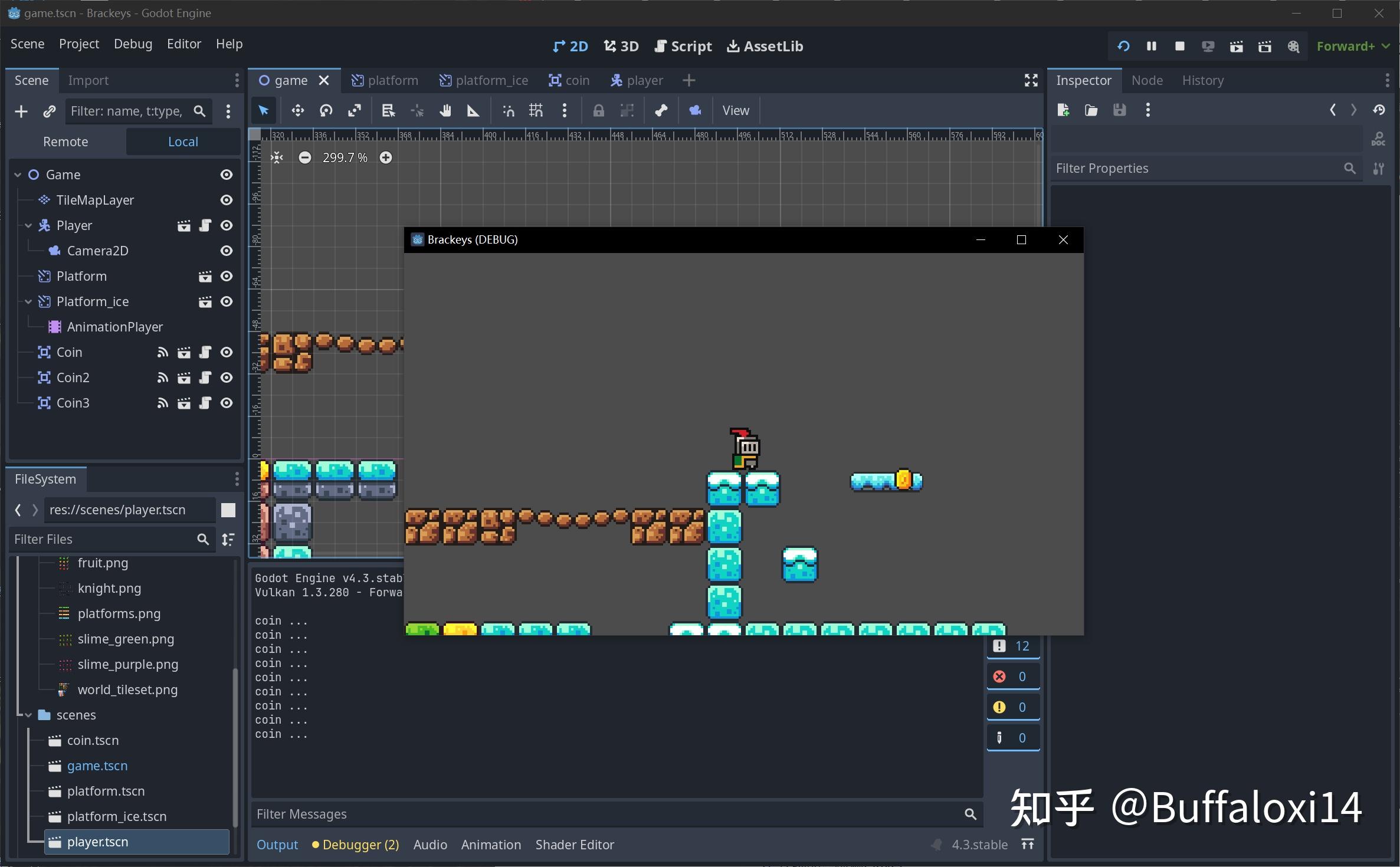Screen dimensions: 1400x867
Task: Toggle visibility of the Coin2 node
Action: [x=227, y=377]
